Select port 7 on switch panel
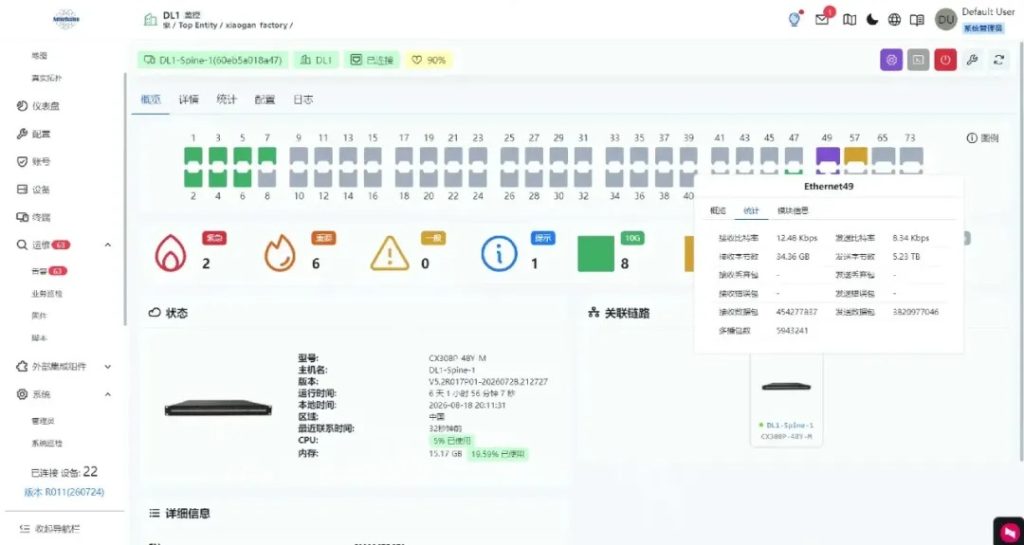Image resolution: width=1024 pixels, height=545 pixels. pos(267,157)
